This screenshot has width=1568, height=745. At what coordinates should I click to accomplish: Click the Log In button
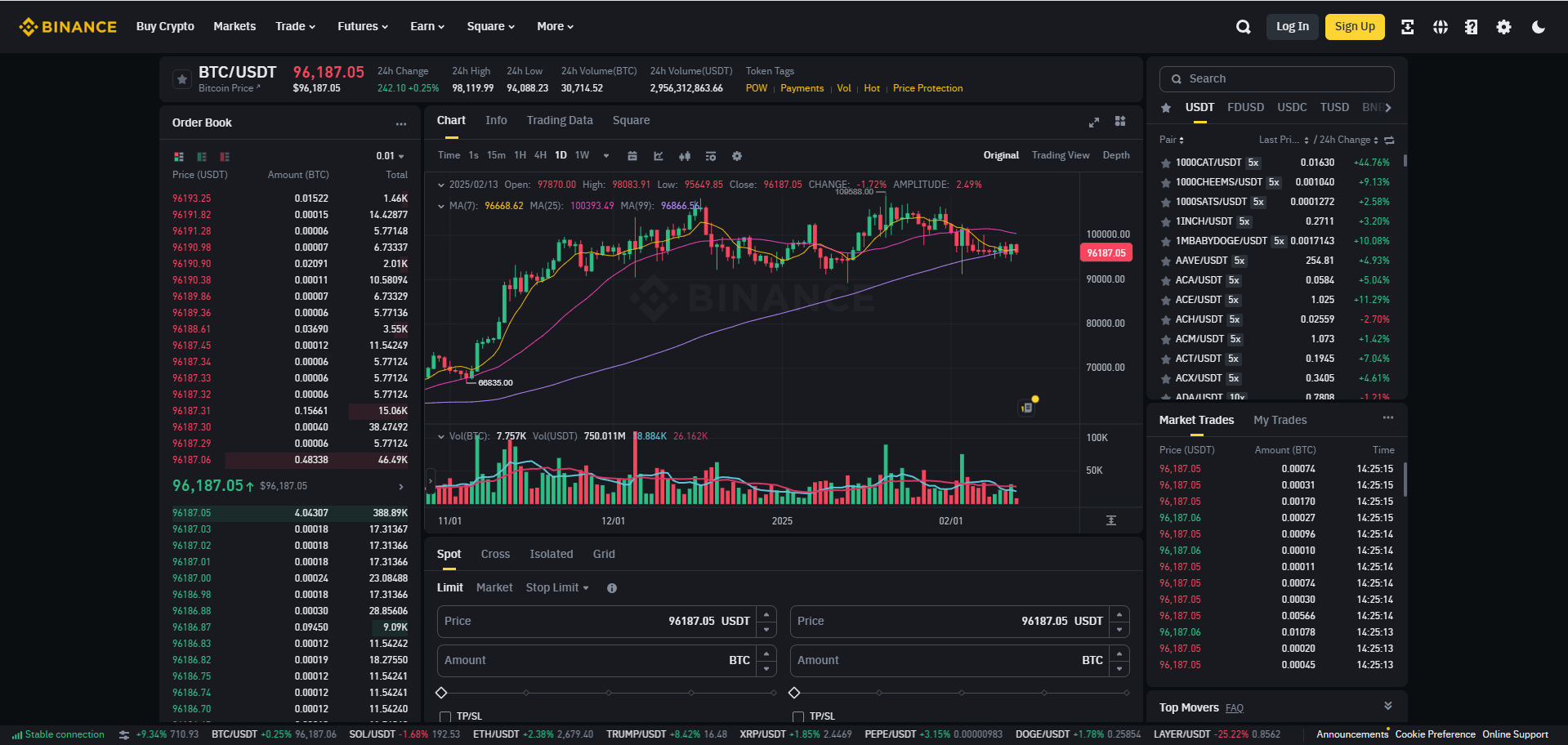click(1293, 27)
